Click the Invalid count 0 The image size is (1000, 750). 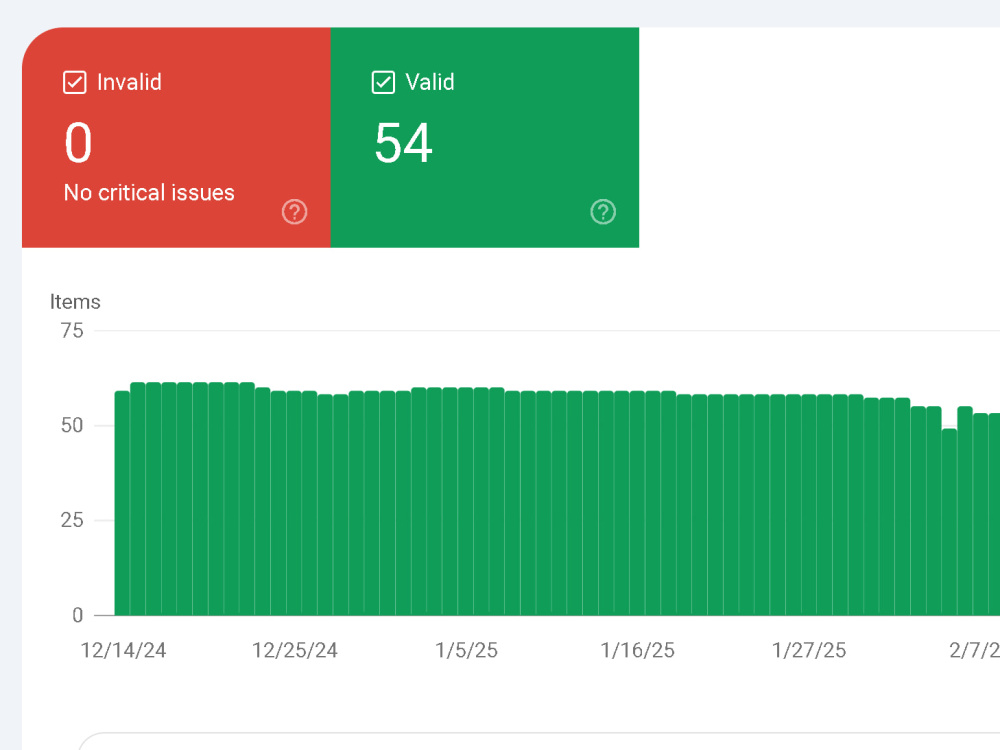coord(78,143)
